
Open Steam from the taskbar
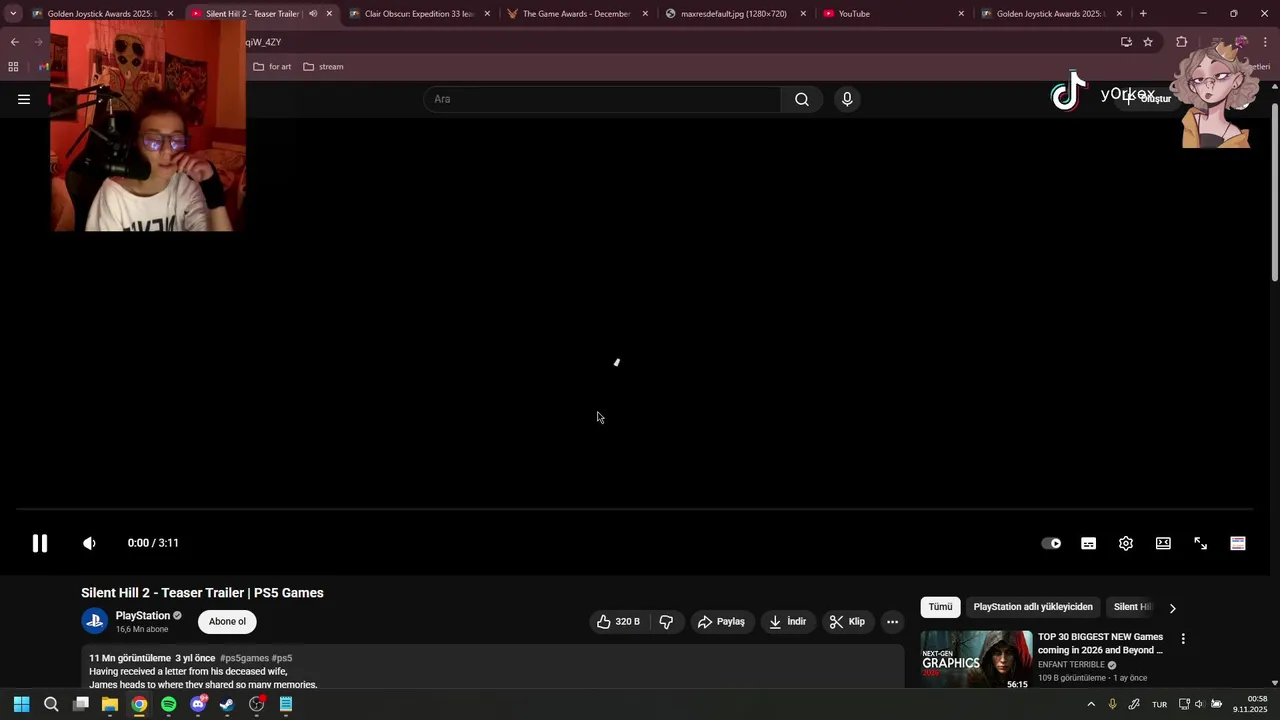coord(227,704)
